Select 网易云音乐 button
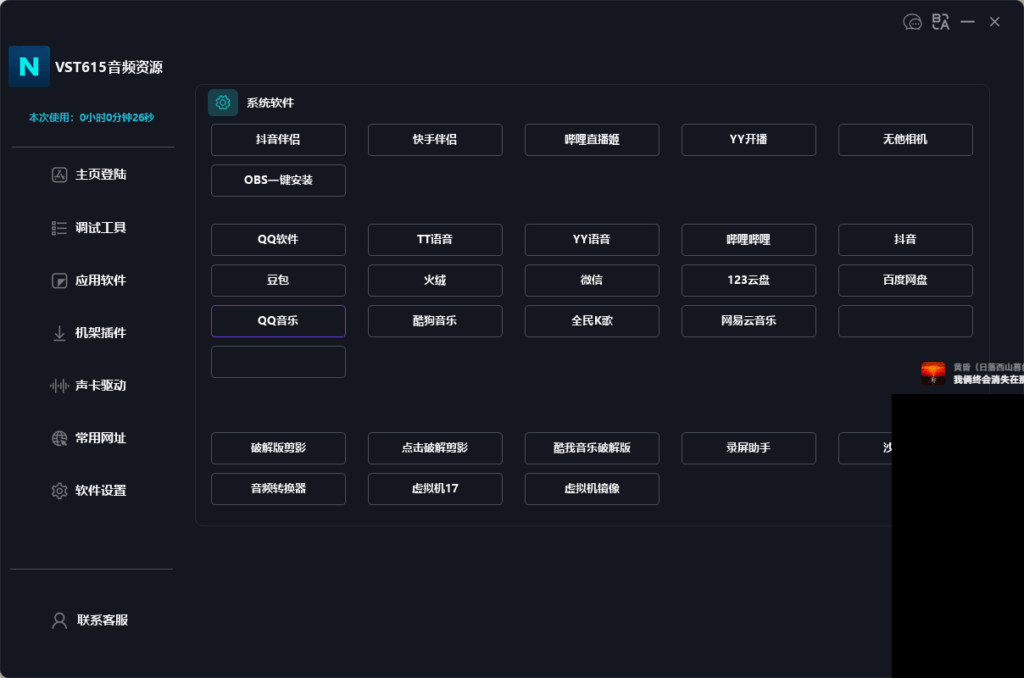The width and height of the screenshot is (1024, 678). pyautogui.click(x=748, y=321)
